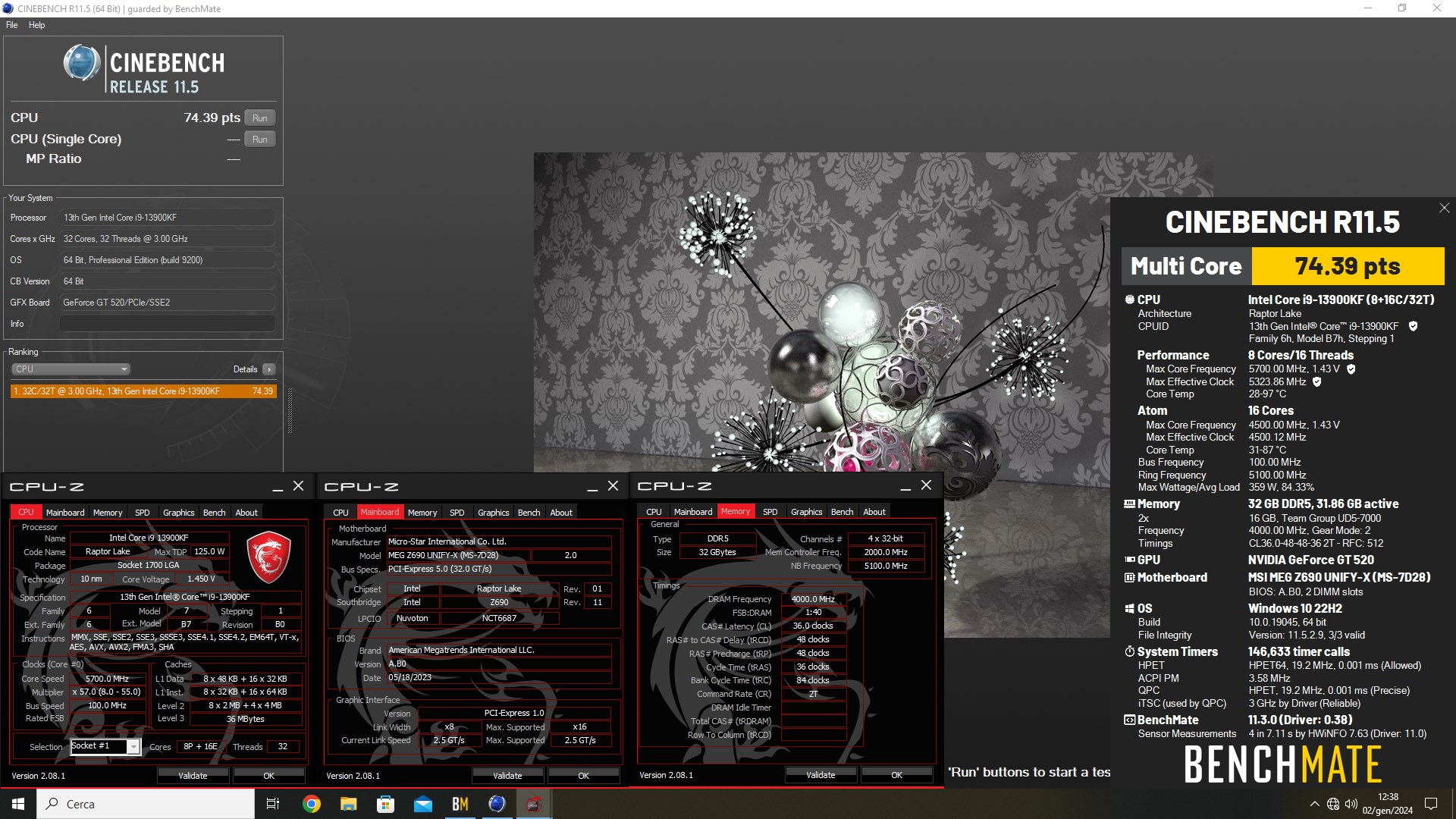
Task: Switch to CPU-Z taskbar icon
Action: (x=534, y=804)
